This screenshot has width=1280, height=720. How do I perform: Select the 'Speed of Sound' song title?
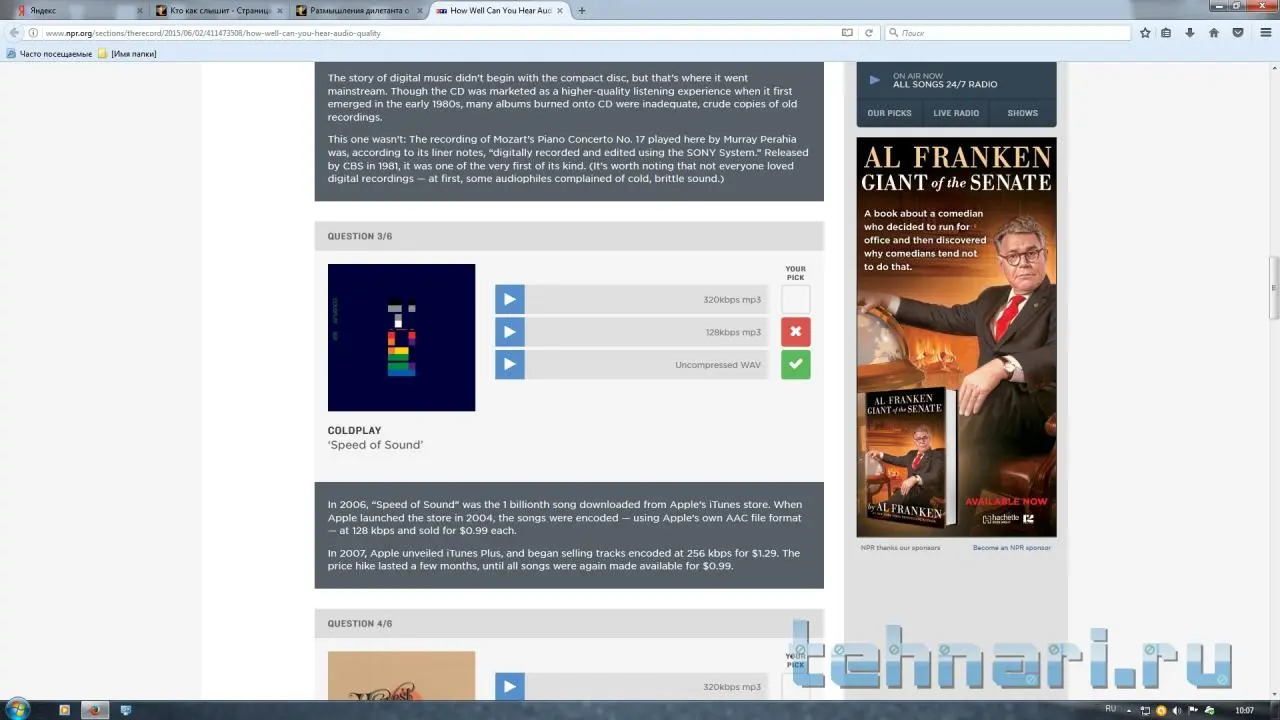tap(375, 445)
